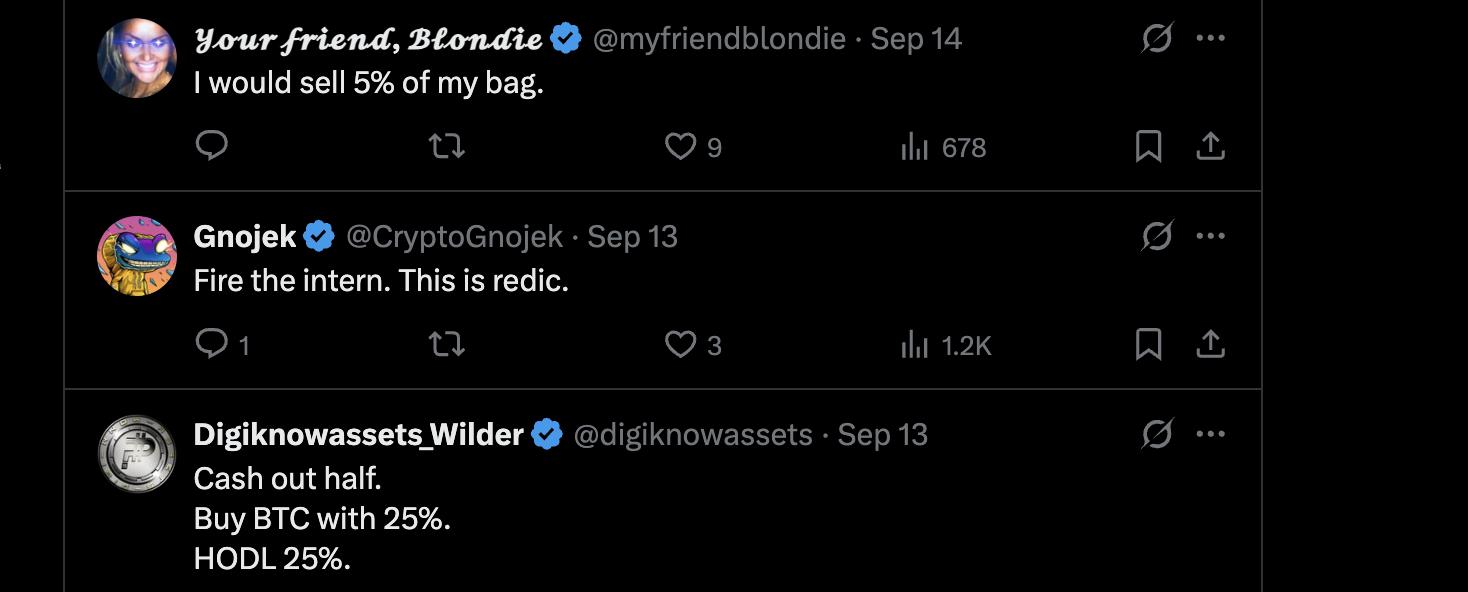The height and width of the screenshot is (592, 1468).
Task: Bookmark Blondie's tweet
Action: point(1149,147)
